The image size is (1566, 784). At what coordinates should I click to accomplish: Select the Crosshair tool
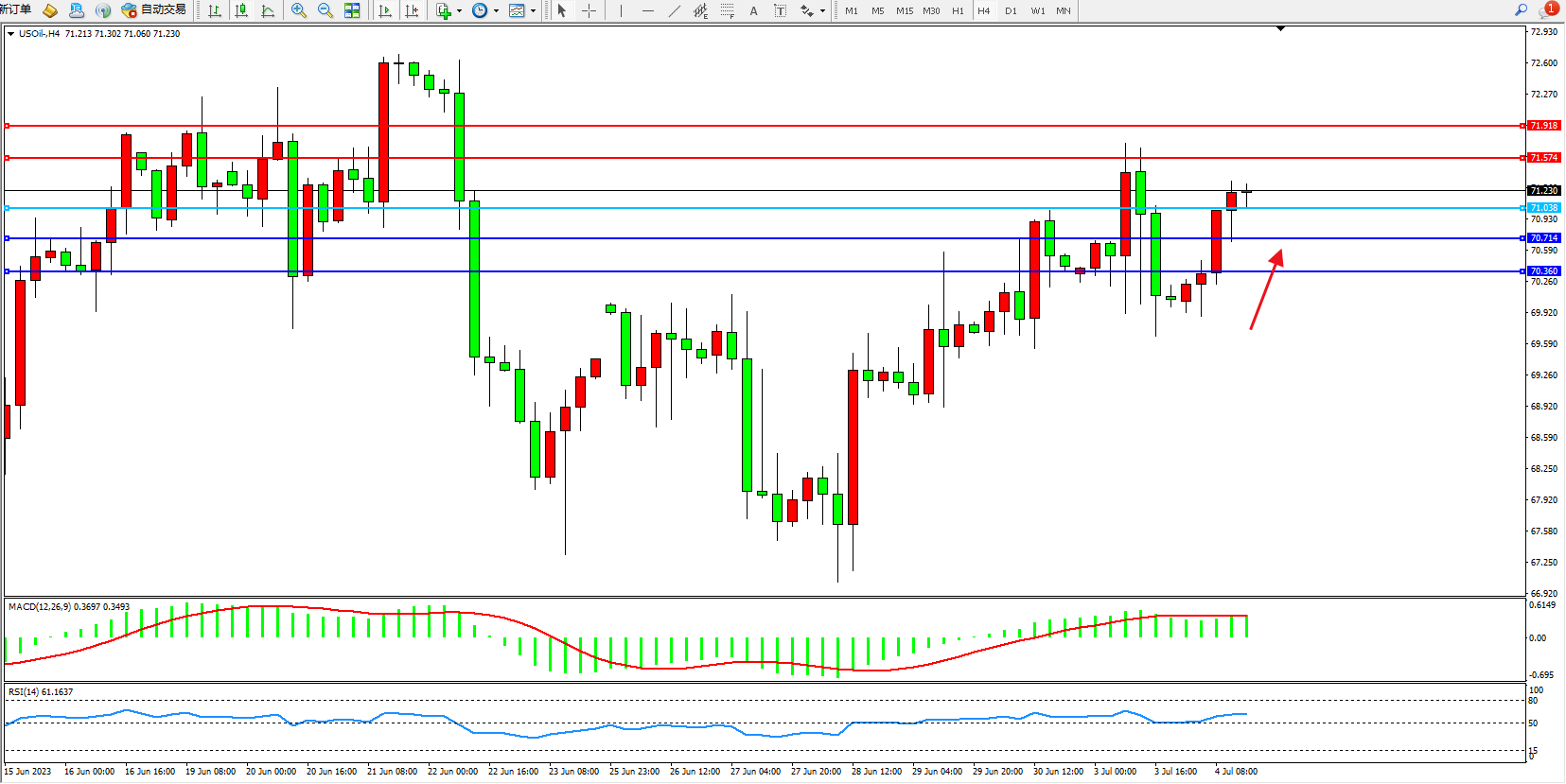tap(589, 10)
